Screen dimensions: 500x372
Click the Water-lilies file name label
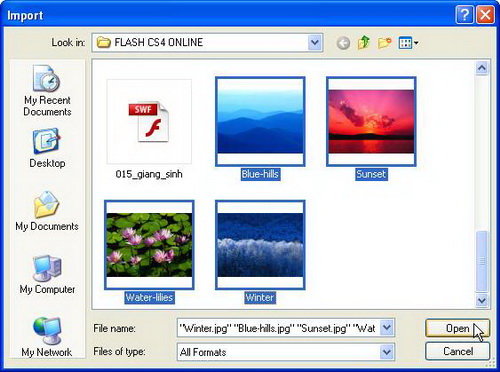(x=149, y=297)
